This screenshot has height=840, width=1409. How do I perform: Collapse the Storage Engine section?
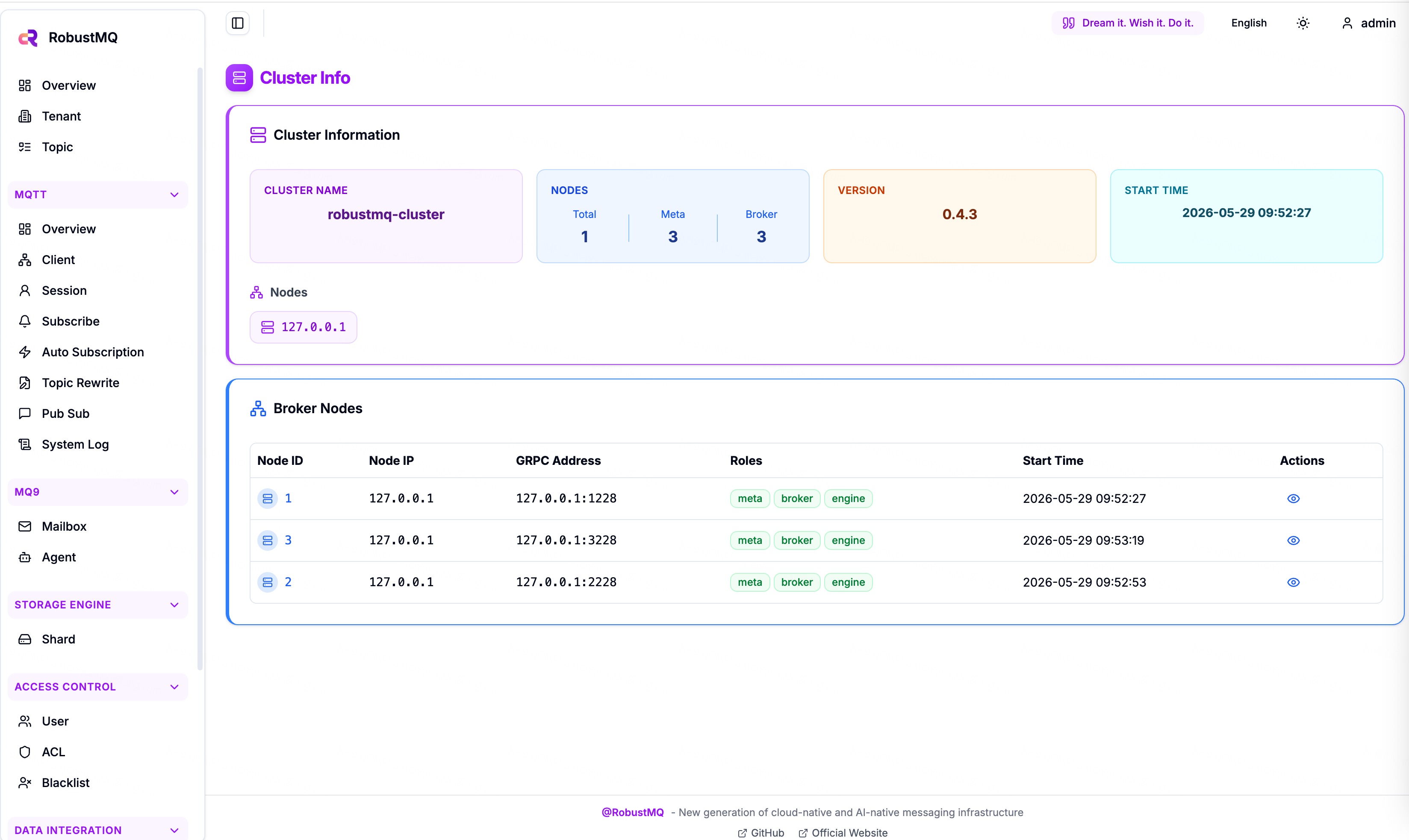pyautogui.click(x=97, y=605)
